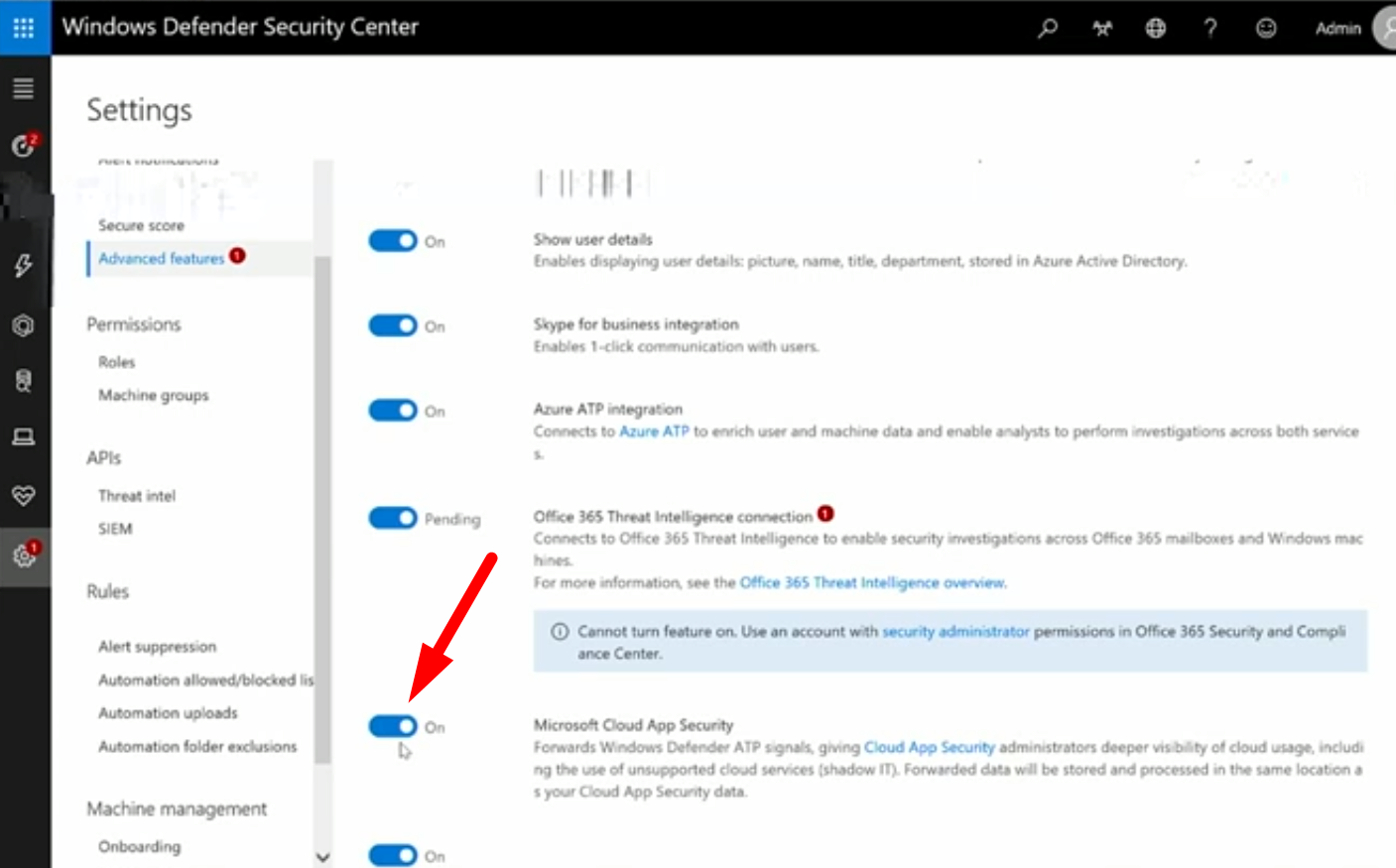This screenshot has width=1396, height=868.
Task: Click the info icon in the blue banner
Action: point(560,632)
